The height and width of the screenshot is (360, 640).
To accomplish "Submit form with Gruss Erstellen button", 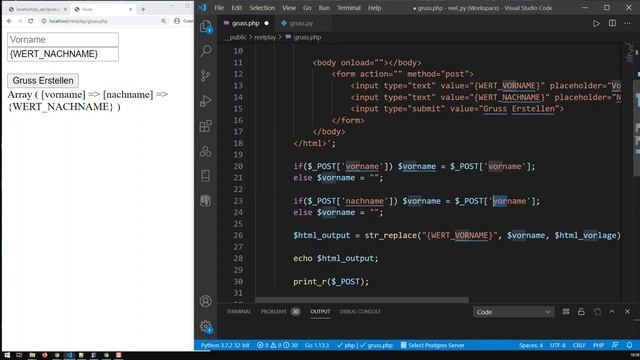I will 43,80.
